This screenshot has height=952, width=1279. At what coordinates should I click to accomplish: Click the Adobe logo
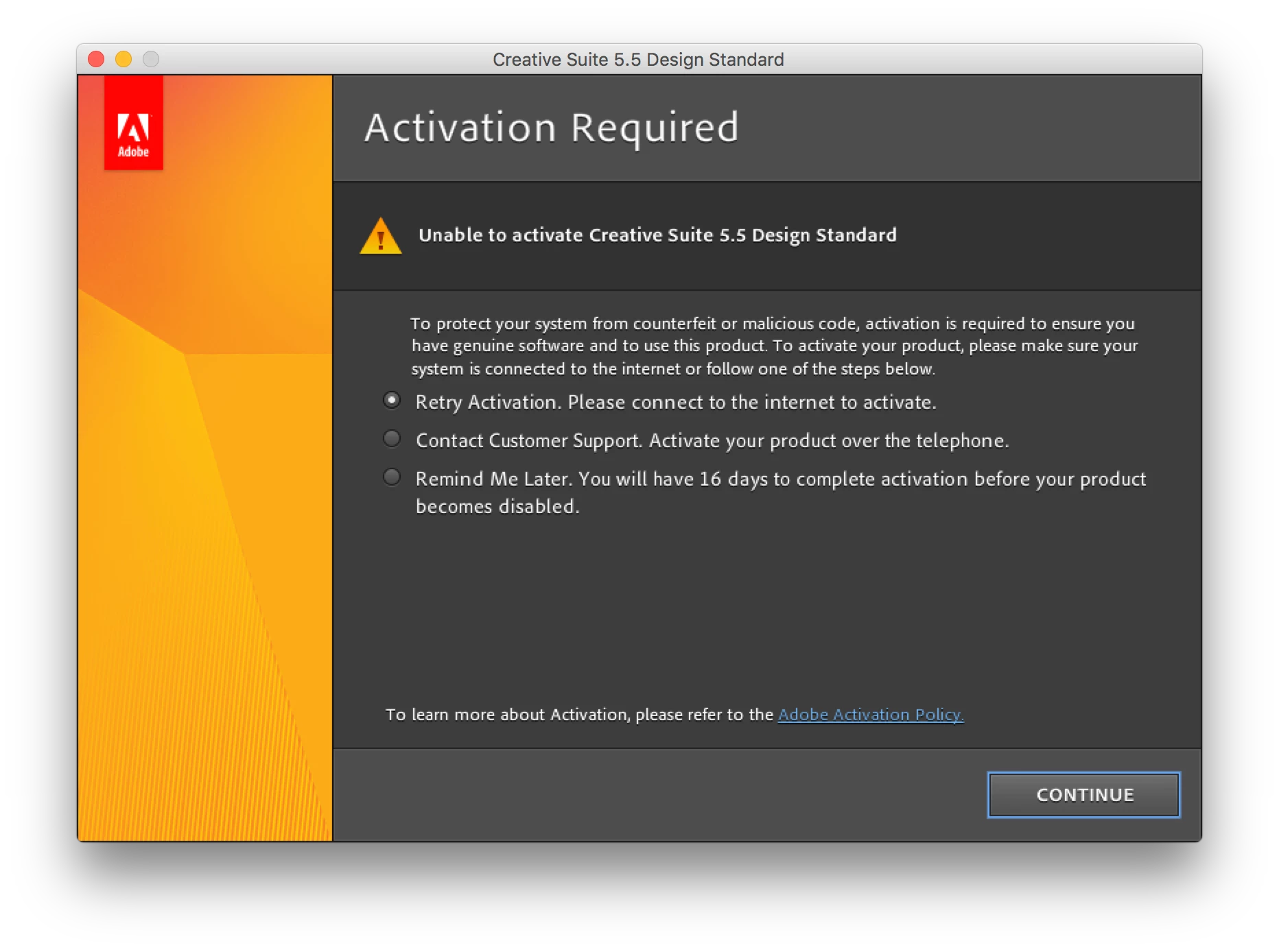click(134, 123)
